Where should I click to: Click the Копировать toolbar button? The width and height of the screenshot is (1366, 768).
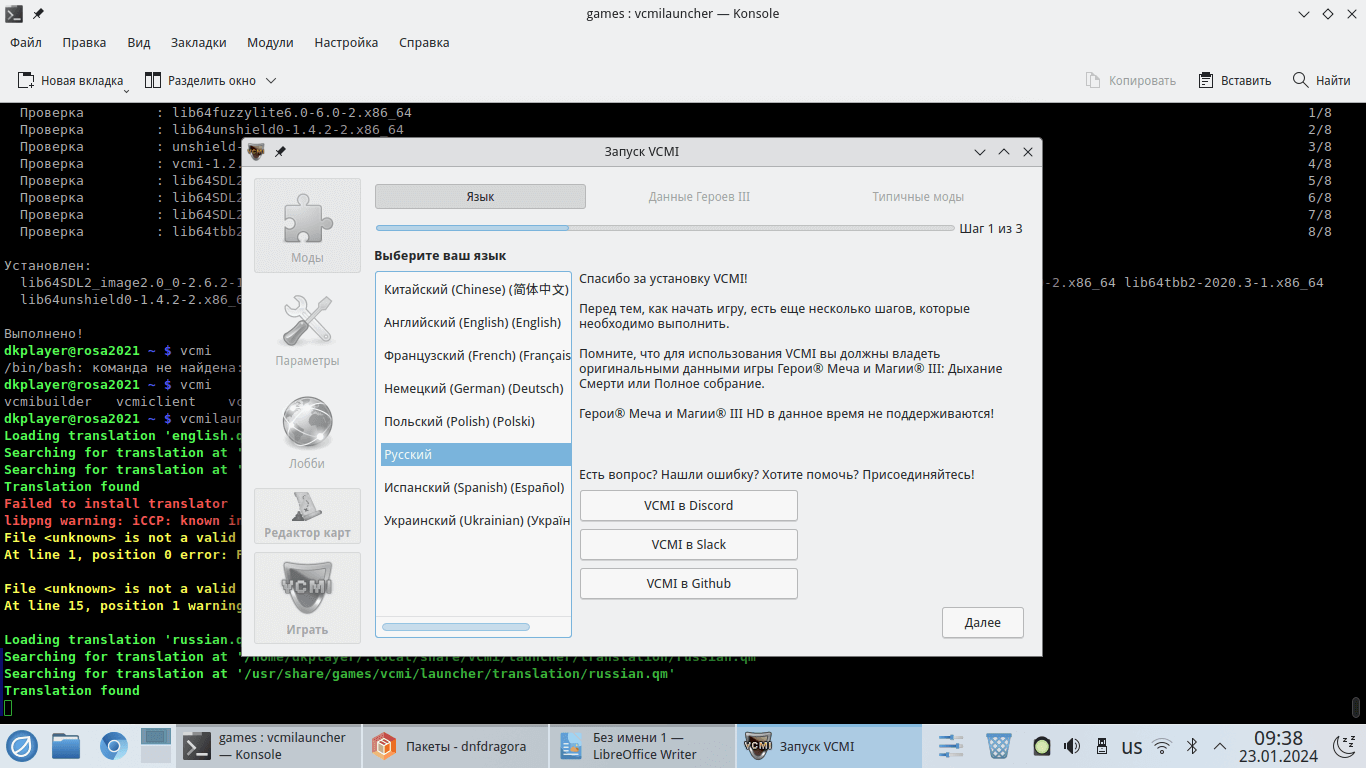point(1131,80)
